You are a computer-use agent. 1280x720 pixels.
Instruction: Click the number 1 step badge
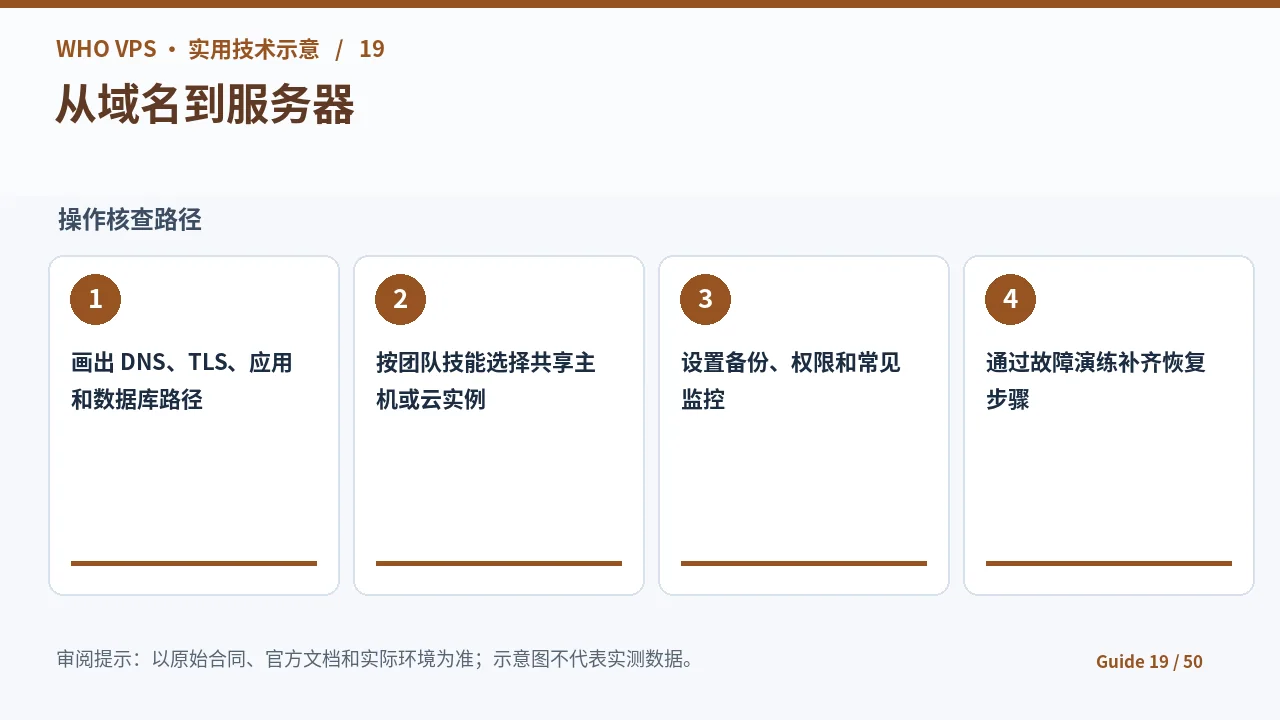click(95, 299)
